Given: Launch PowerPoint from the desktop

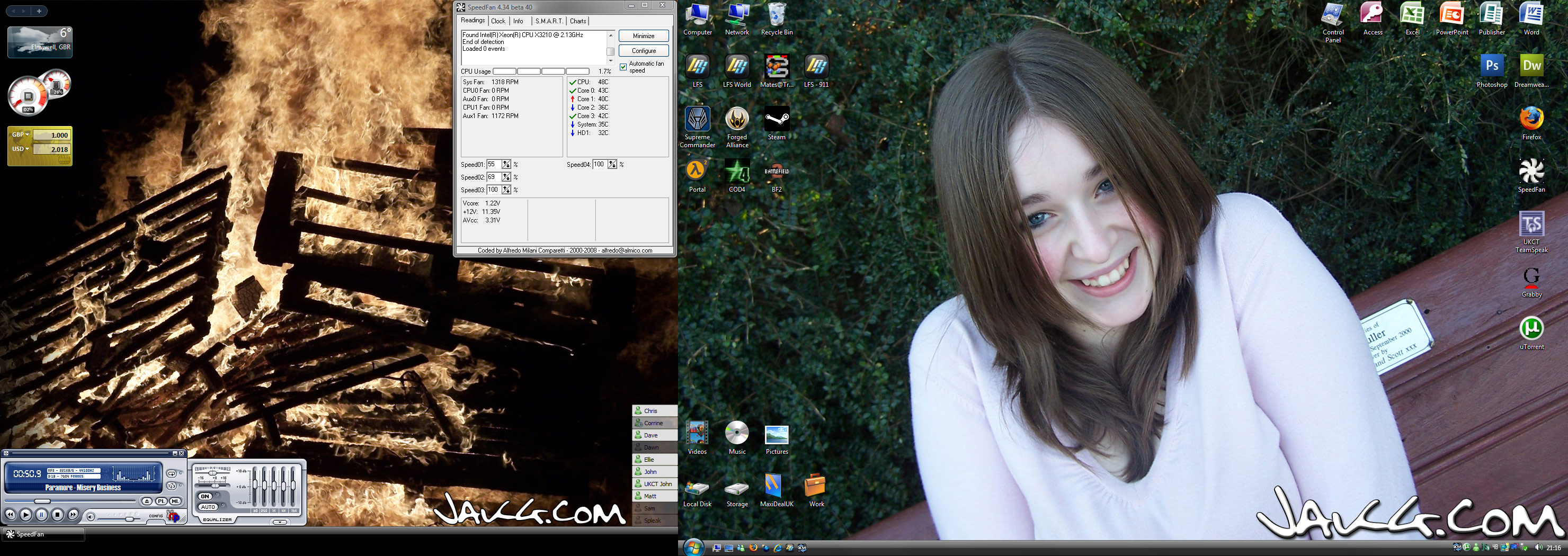Looking at the screenshot, I should click(x=1453, y=19).
